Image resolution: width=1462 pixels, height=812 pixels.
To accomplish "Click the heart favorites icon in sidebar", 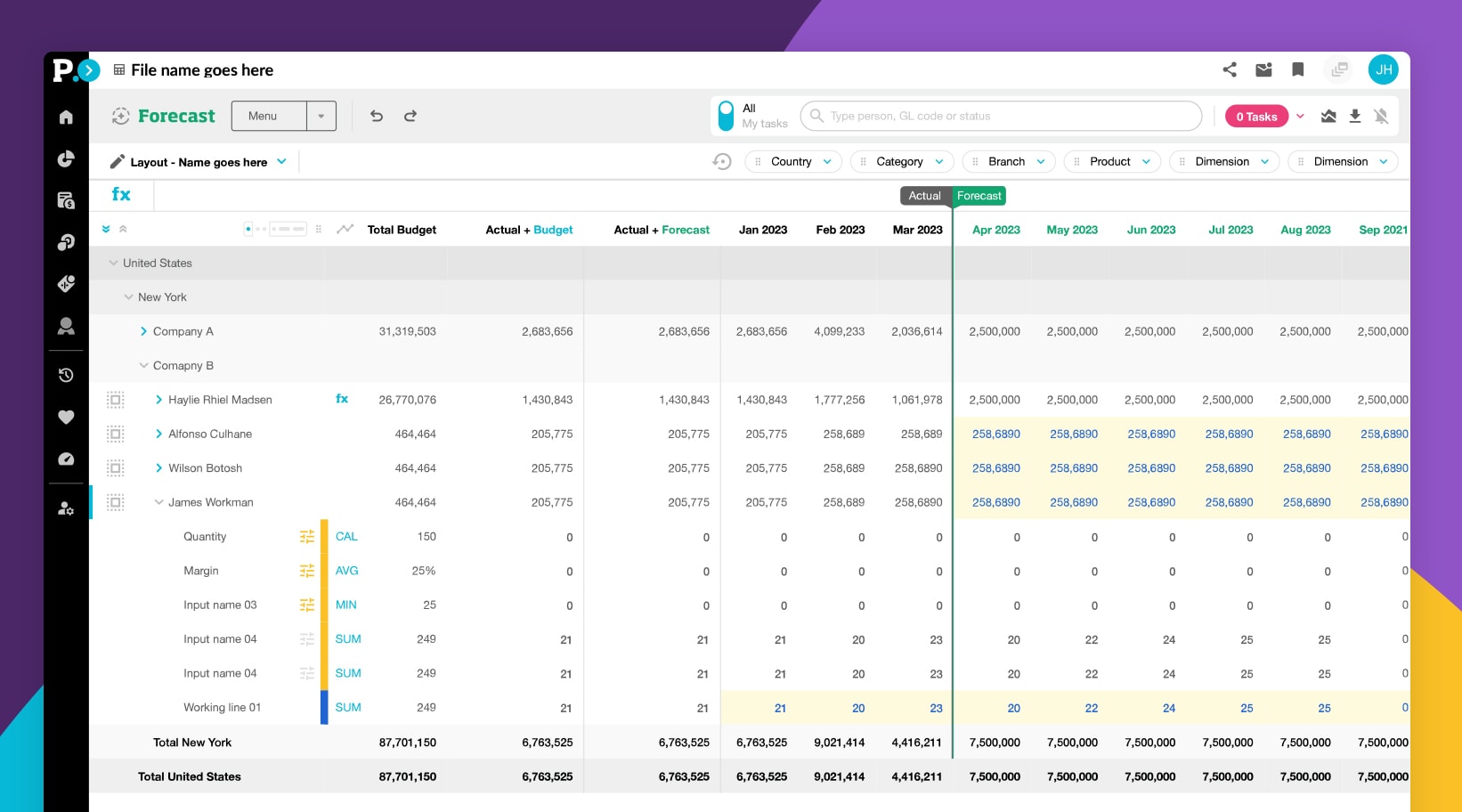I will pyautogui.click(x=66, y=417).
